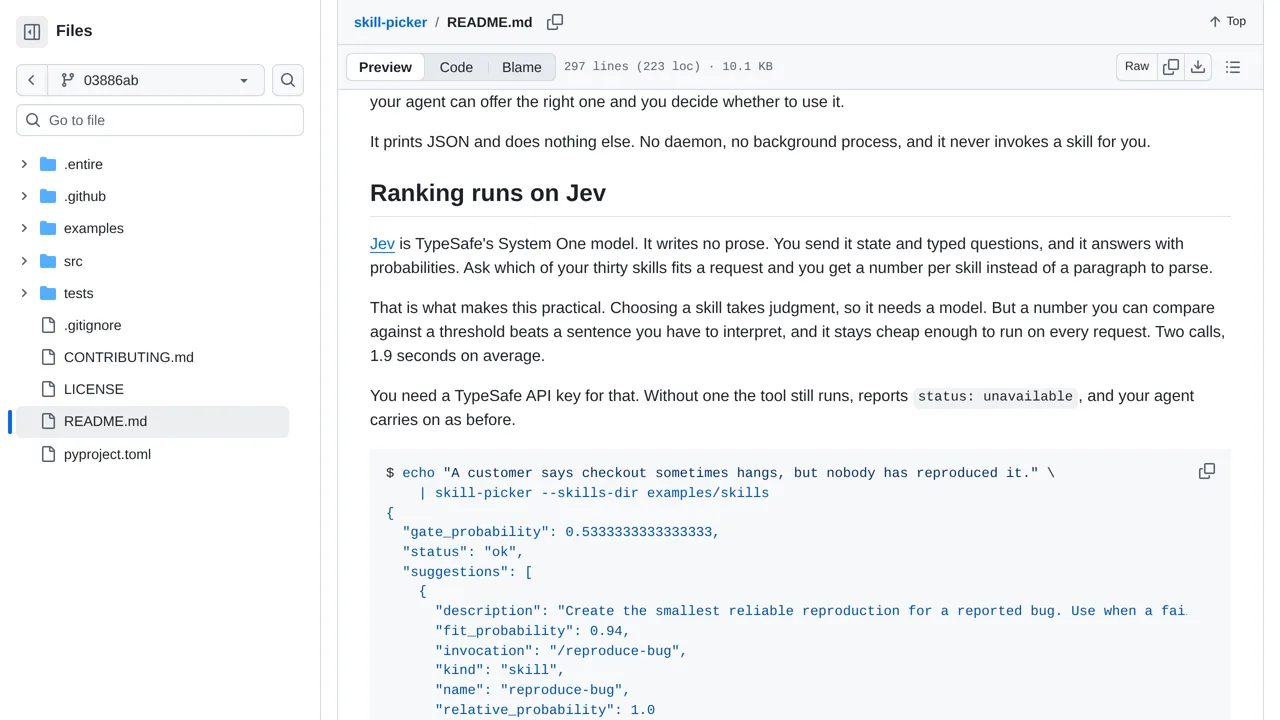Open the .github folder

[85, 196]
